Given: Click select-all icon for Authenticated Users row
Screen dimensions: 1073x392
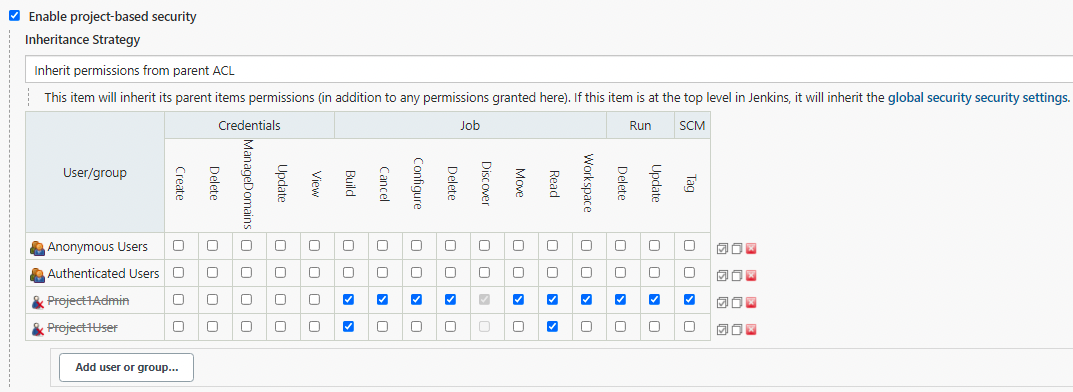Looking at the screenshot, I should point(723,276).
